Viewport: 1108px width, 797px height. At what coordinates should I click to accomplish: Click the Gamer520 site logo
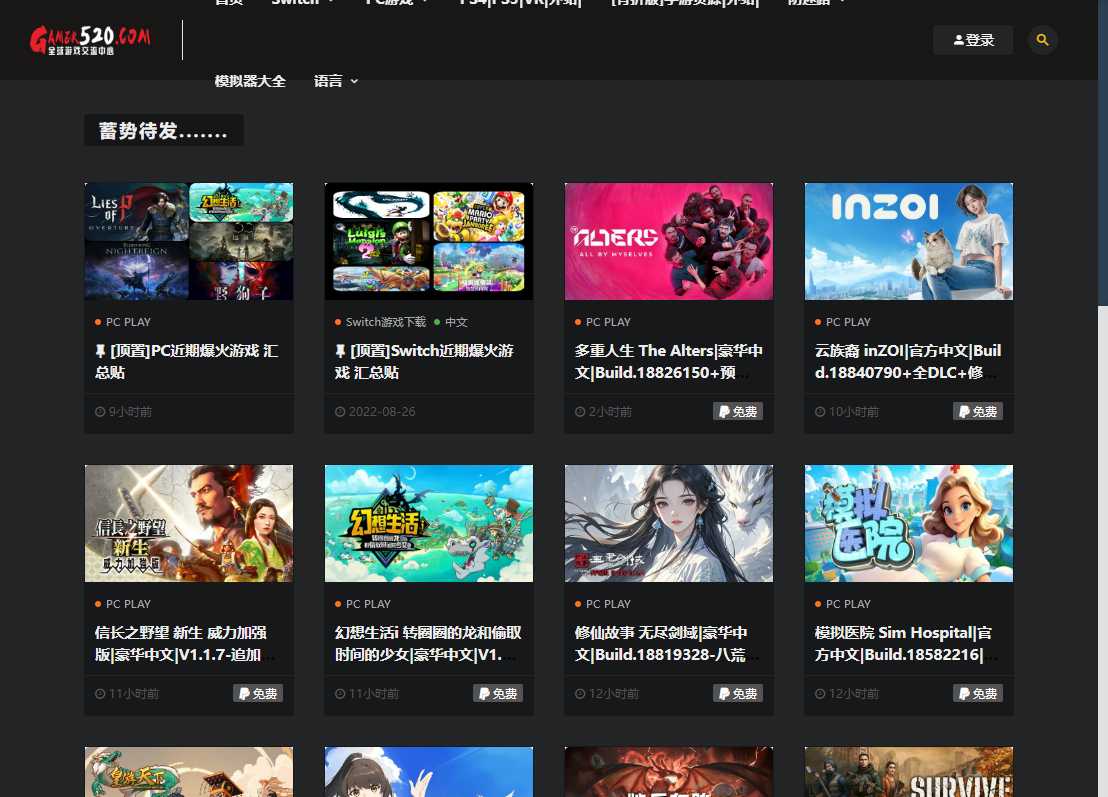coord(89,39)
